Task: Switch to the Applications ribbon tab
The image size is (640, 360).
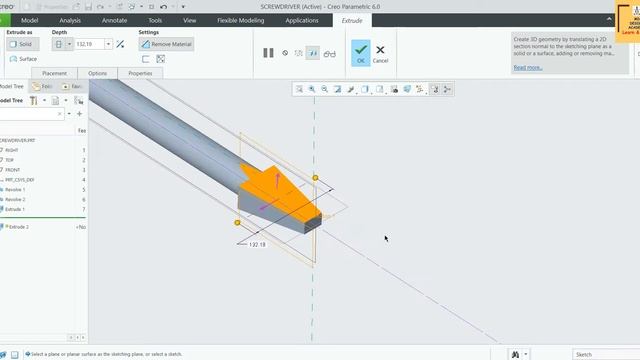Action: pyautogui.click(x=302, y=20)
